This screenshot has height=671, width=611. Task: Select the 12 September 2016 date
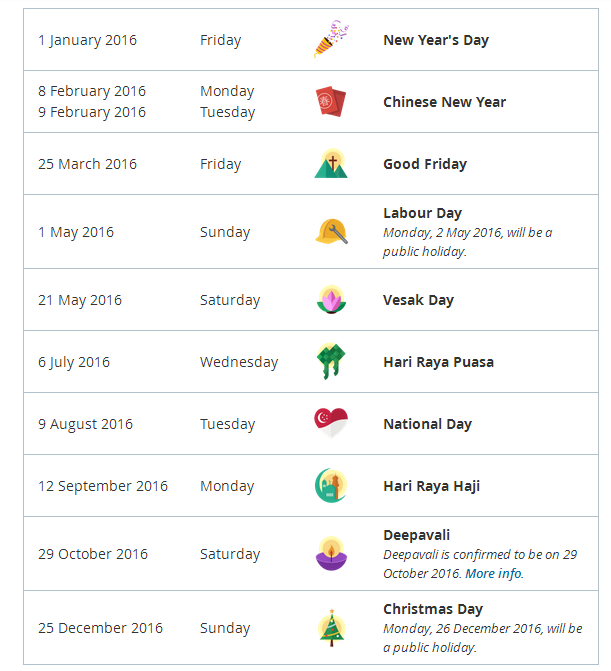[103, 486]
